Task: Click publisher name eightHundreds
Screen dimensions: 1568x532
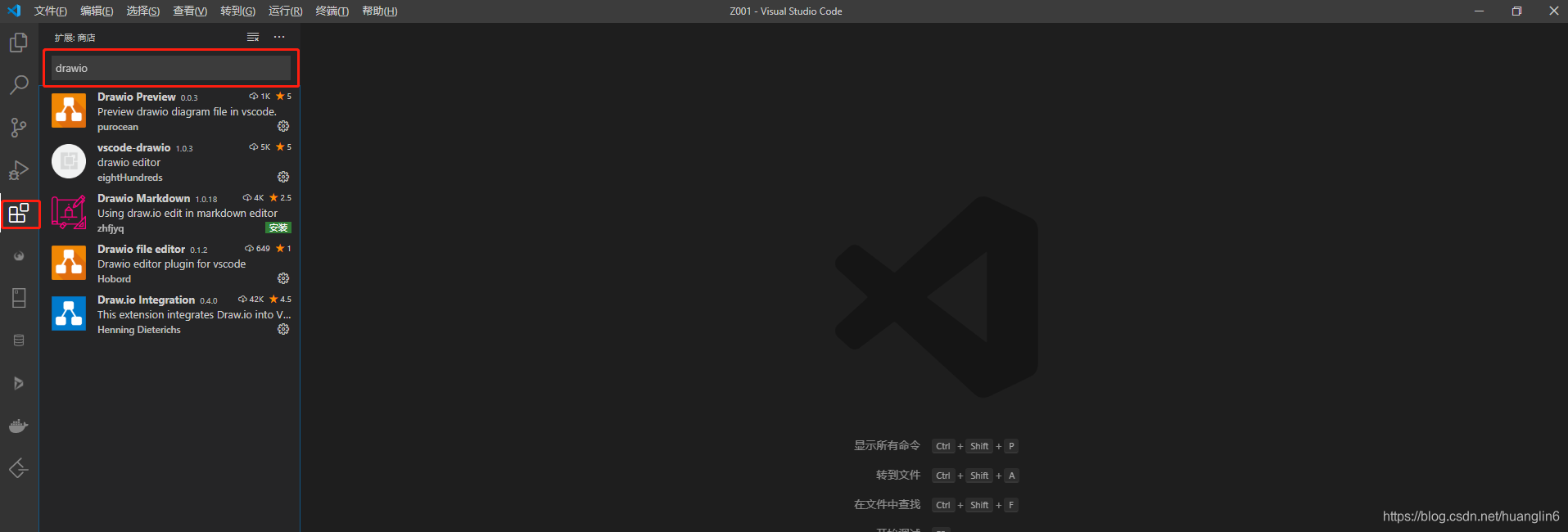Action: (130, 178)
